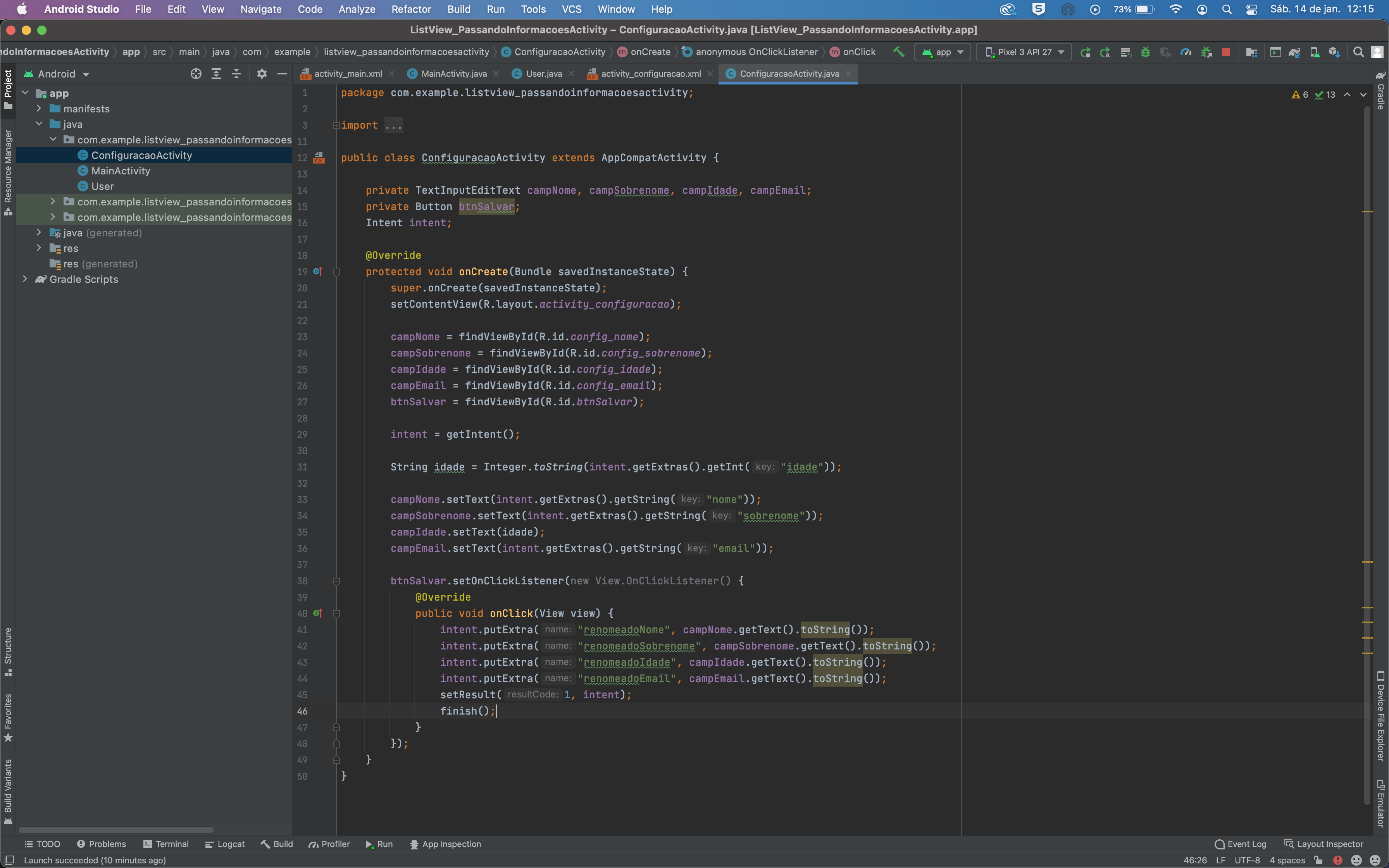
Task: Click Expand All in Project panel
Action: point(216,74)
